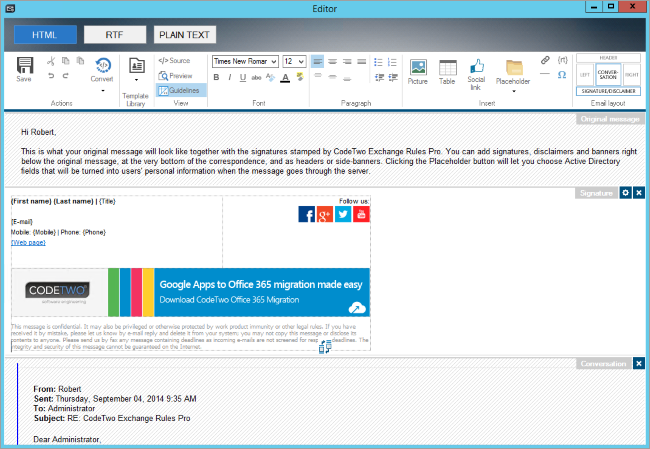Viewport: 650px width, 449px height.
Task: Expand the Template Library dropdown arrow
Action: click(x=136, y=80)
